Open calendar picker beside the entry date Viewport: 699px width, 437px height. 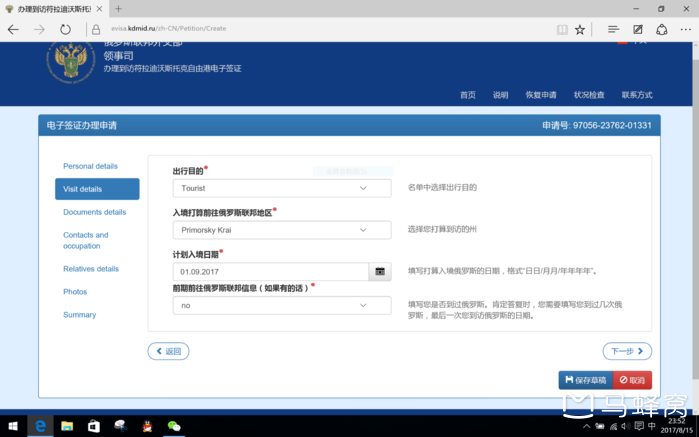pos(380,272)
